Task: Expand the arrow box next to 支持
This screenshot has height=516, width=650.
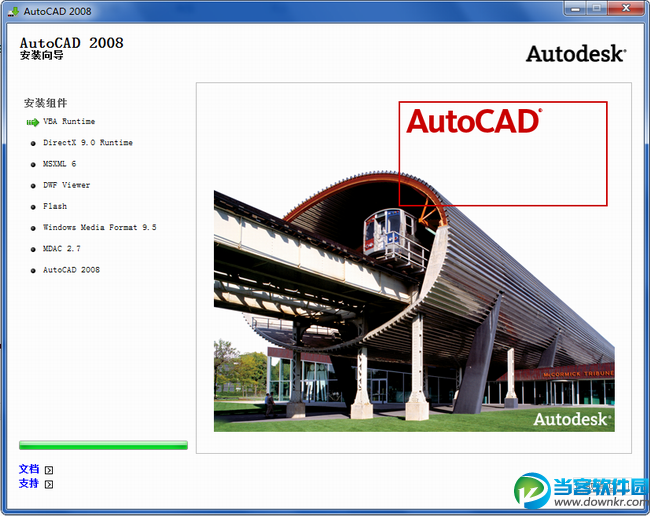Action: [49, 484]
